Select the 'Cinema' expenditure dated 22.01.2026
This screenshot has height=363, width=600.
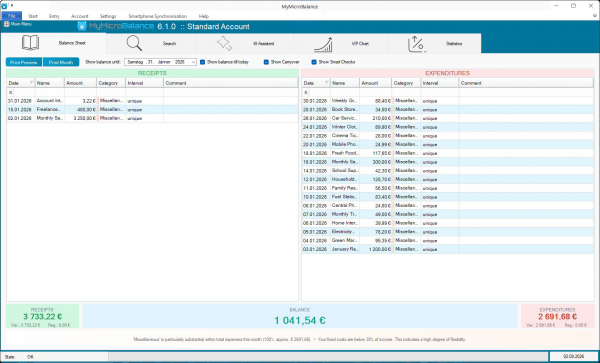[448, 135]
